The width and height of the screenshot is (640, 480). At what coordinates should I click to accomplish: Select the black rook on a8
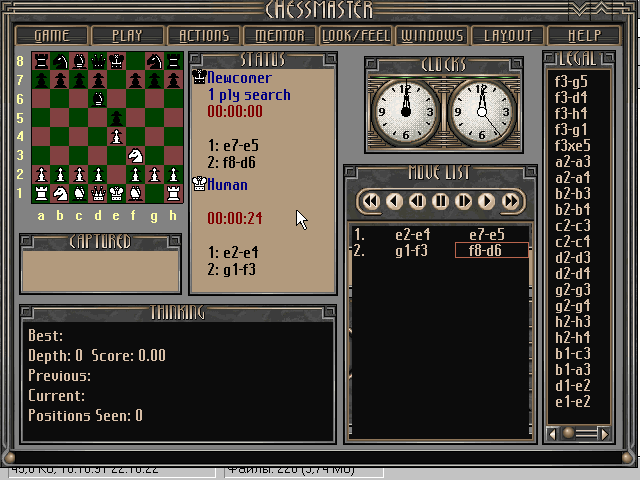41,61
